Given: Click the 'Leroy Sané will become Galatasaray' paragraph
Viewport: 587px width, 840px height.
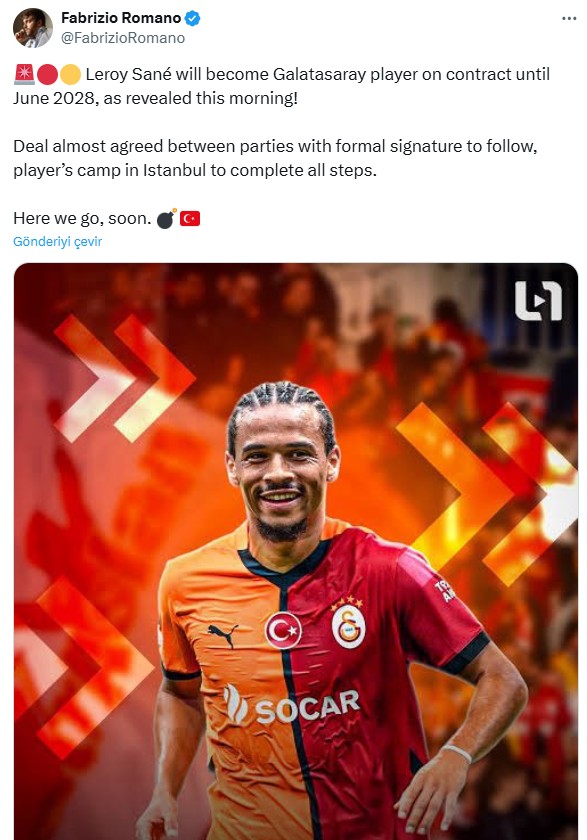Looking at the screenshot, I should tap(282, 86).
